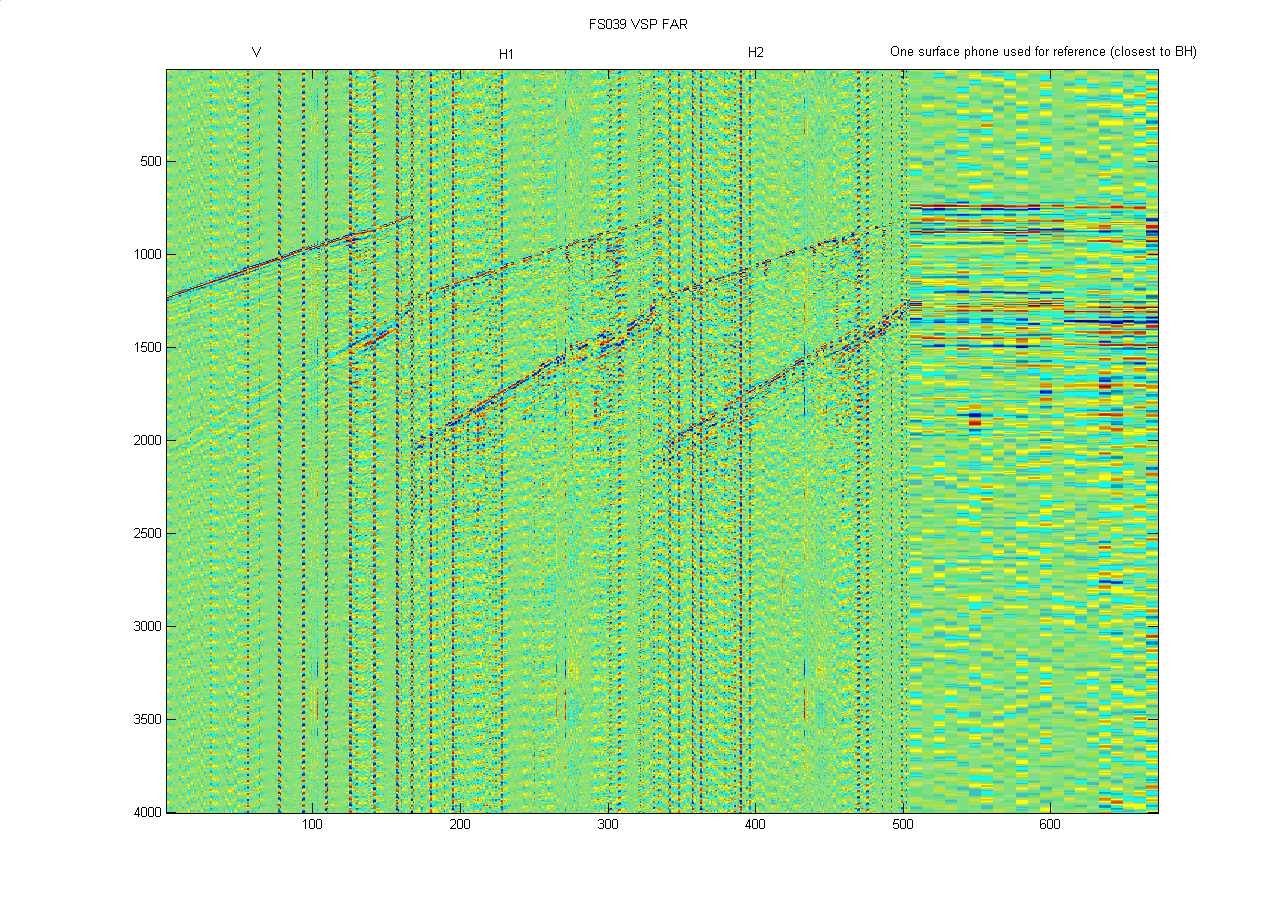Image resolution: width=1280 pixels, height=914 pixels.
Task: Click x-axis tick label 600
Action: tap(1050, 825)
